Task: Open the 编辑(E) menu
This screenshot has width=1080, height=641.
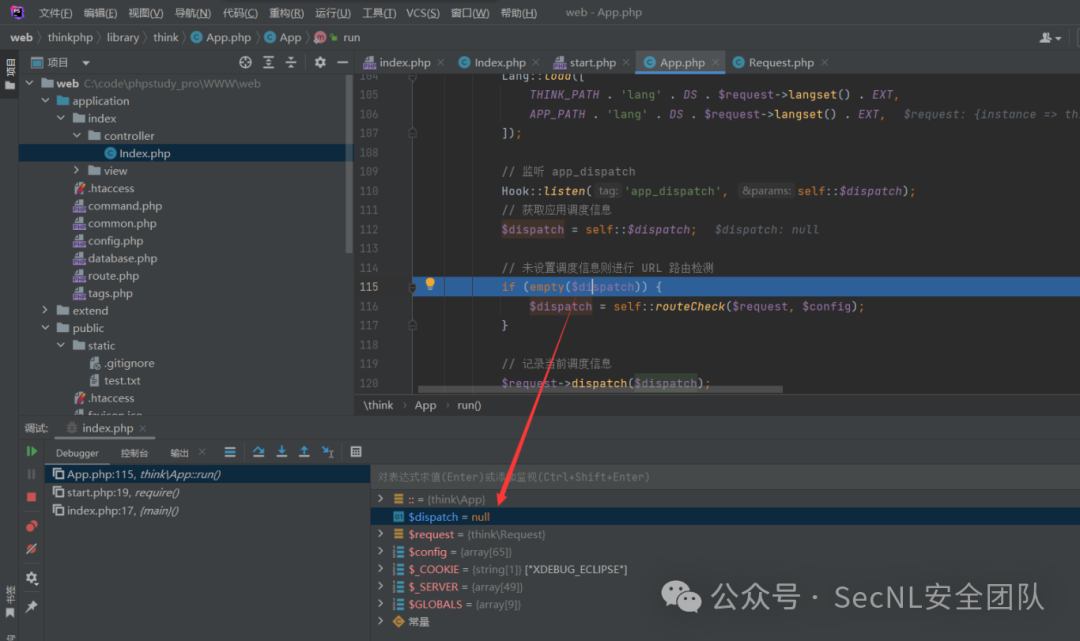Action: 100,13
